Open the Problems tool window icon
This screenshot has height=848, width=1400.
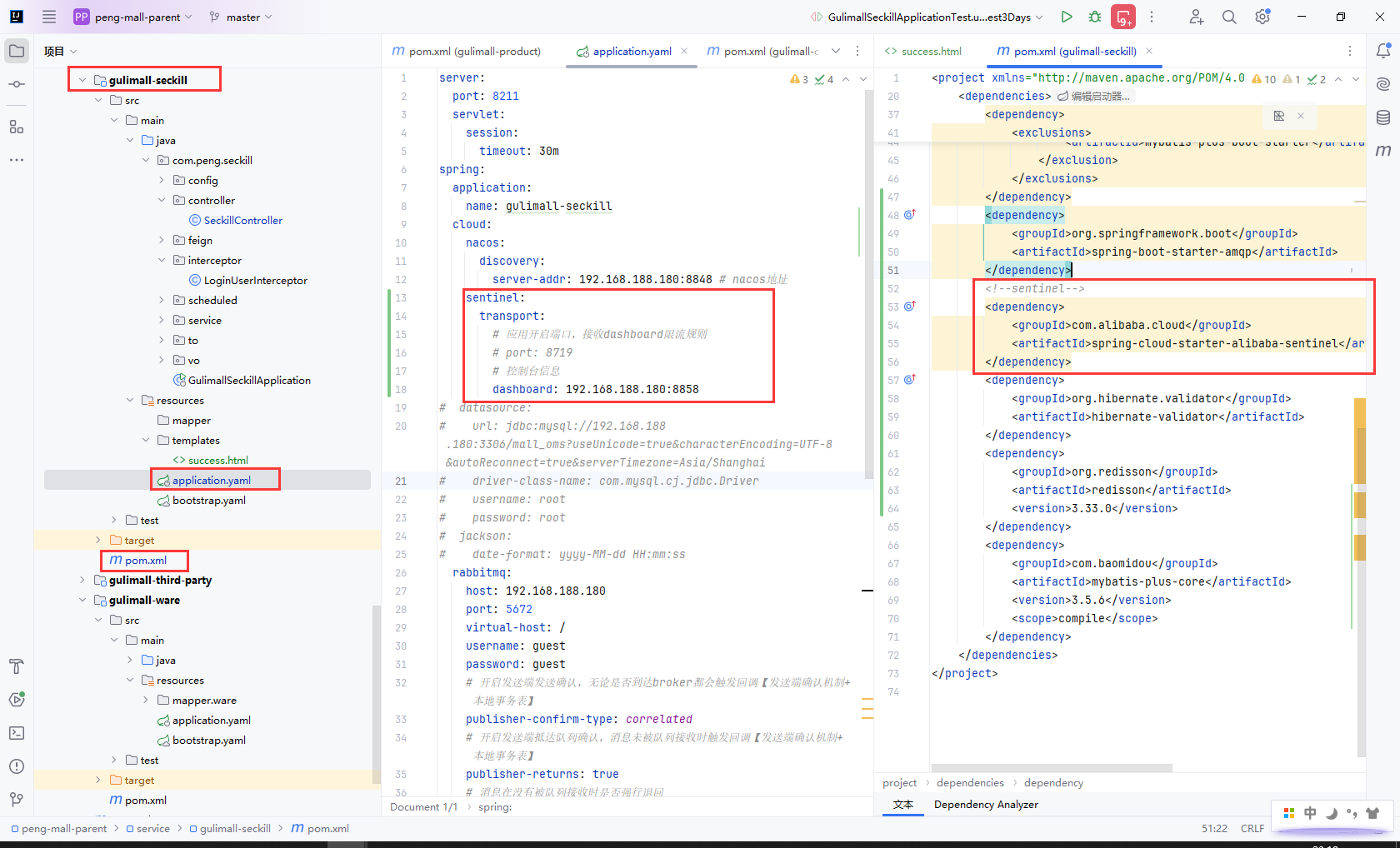click(17, 766)
